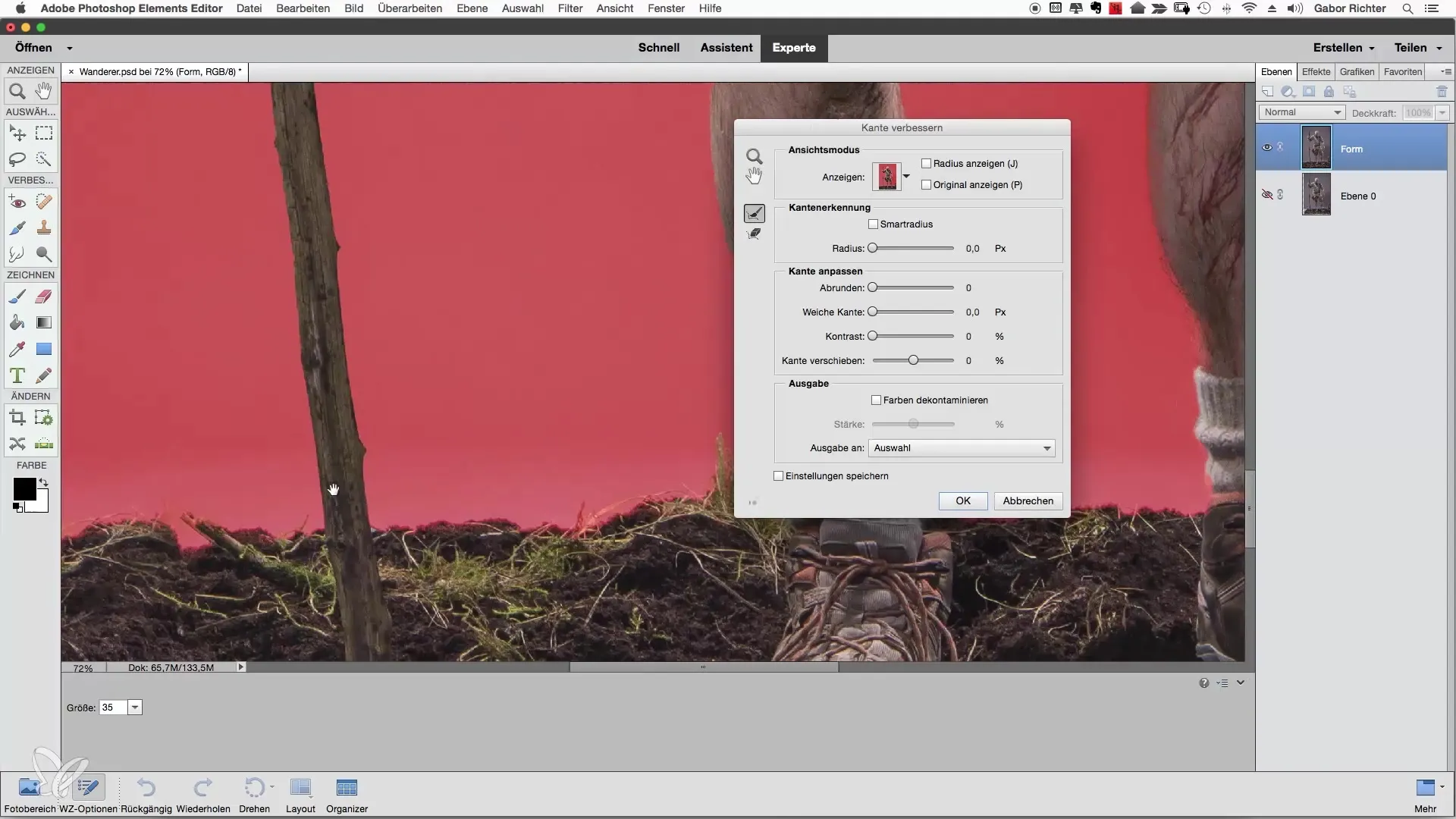The width and height of the screenshot is (1456, 819).
Task: Open the status bar info arrow
Action: tap(241, 667)
